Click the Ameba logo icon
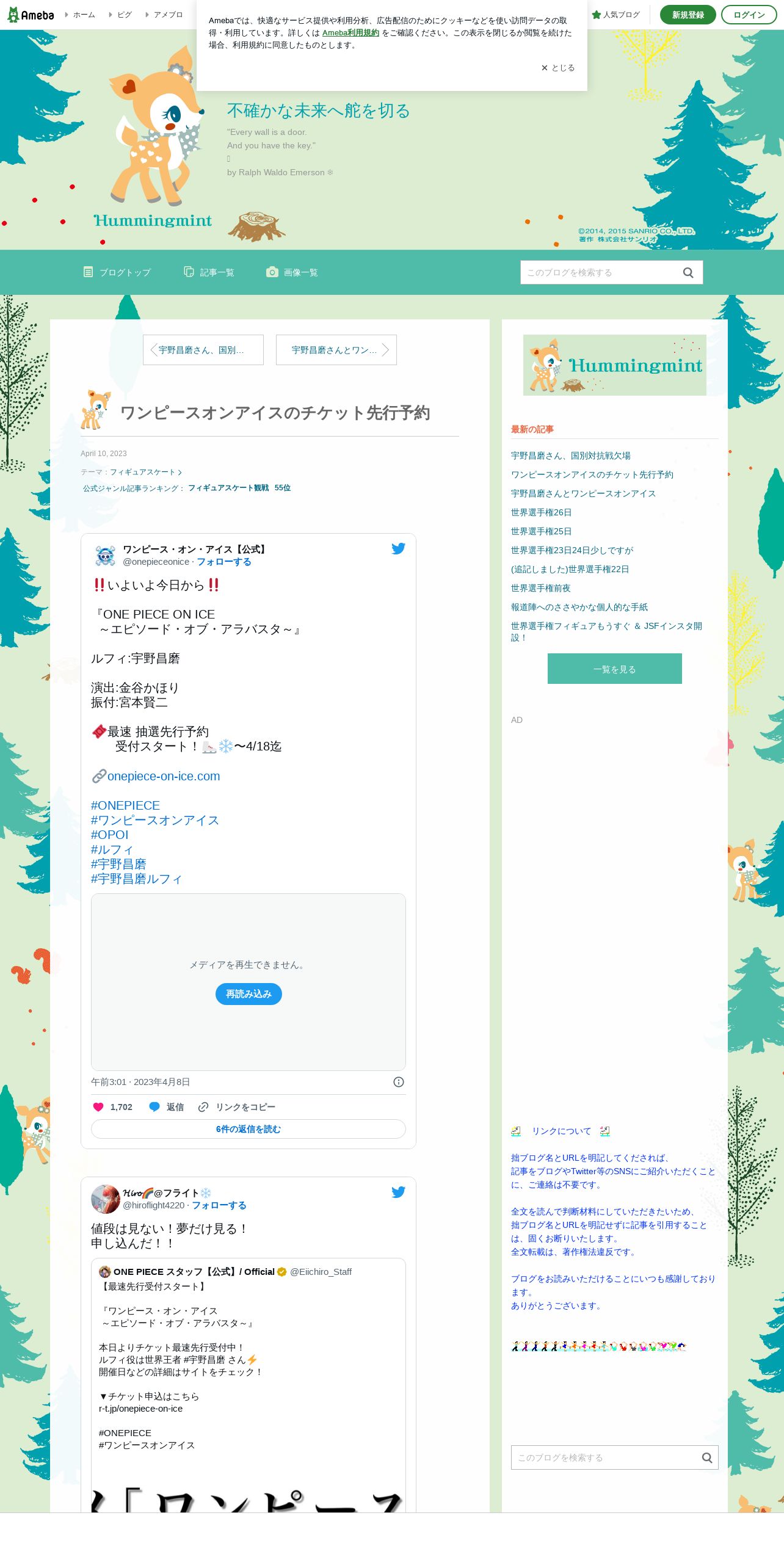 (31, 15)
